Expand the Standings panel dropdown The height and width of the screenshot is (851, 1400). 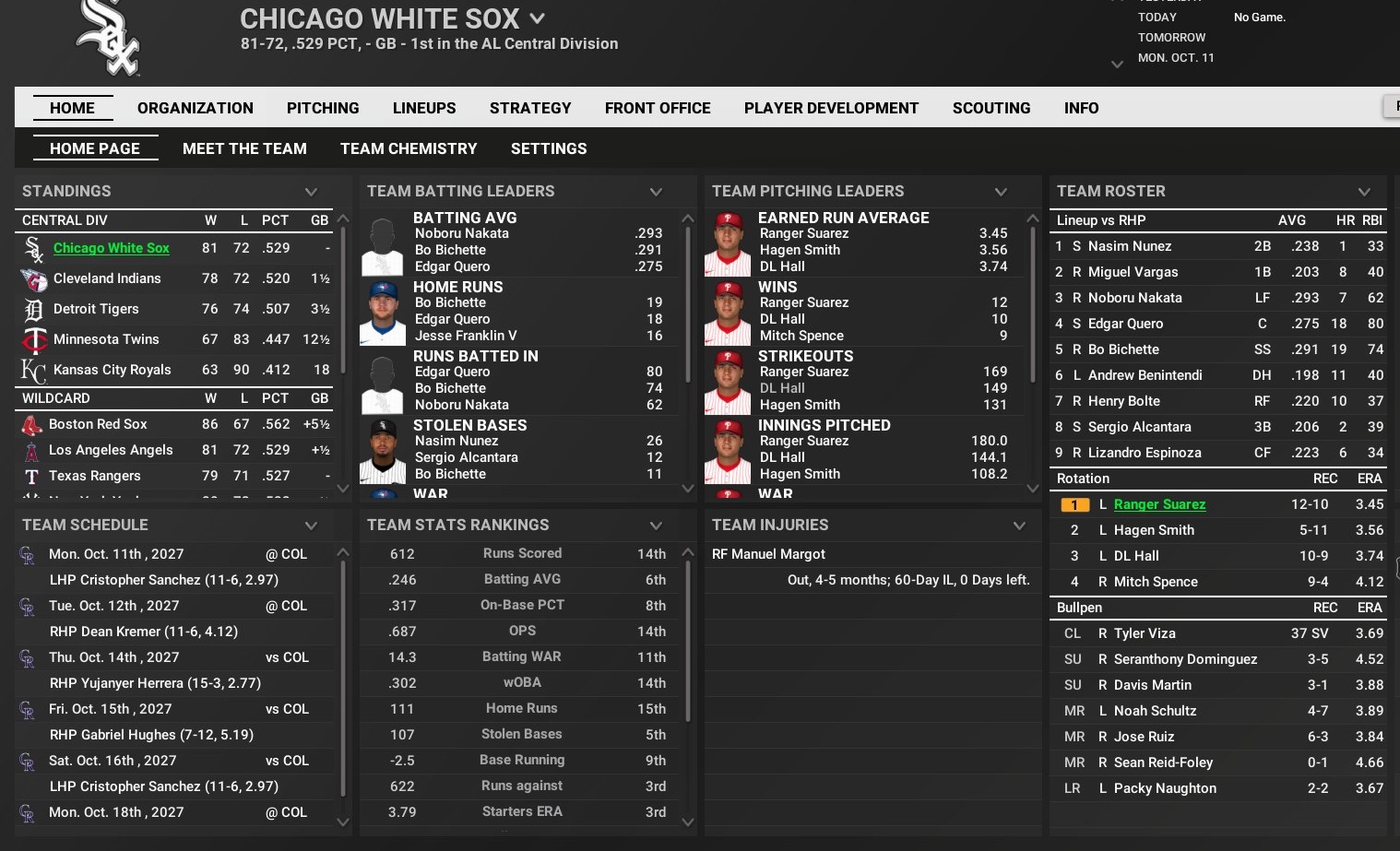click(x=311, y=192)
